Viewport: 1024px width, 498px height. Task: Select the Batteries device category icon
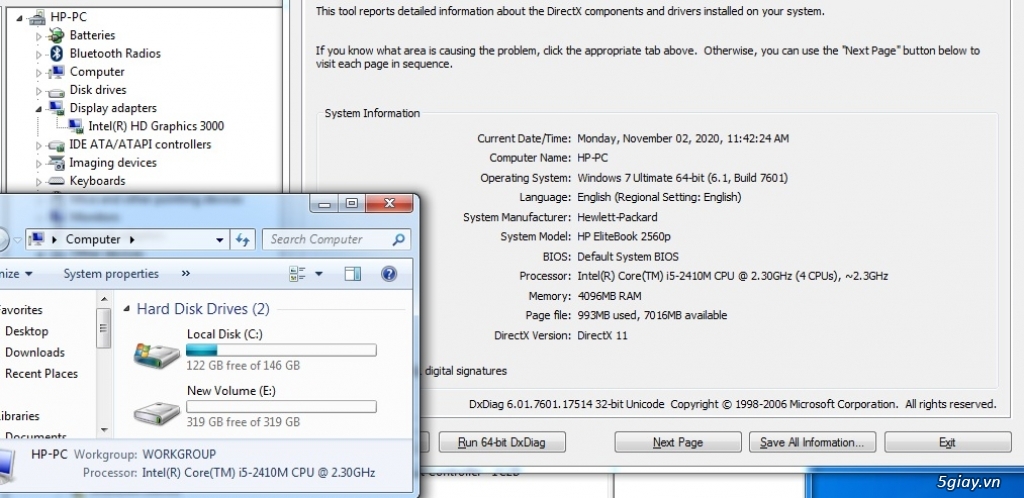tap(57, 35)
